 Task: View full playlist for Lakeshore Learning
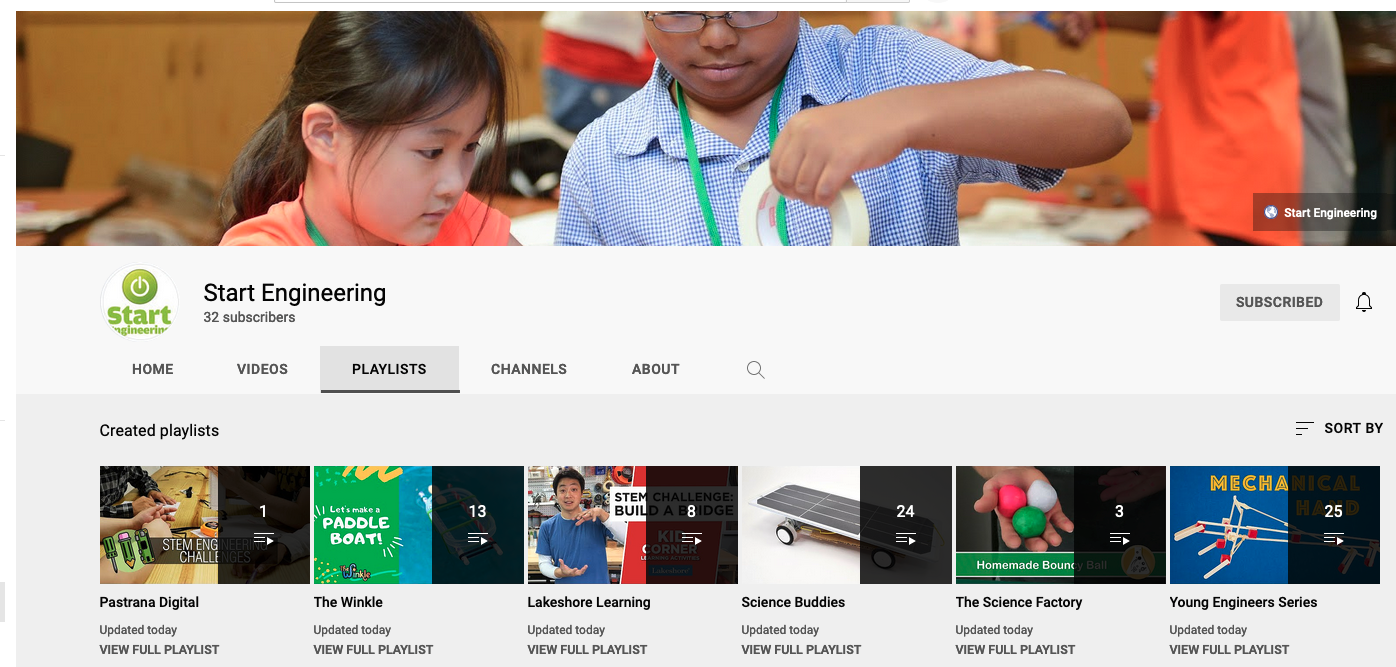click(587, 649)
